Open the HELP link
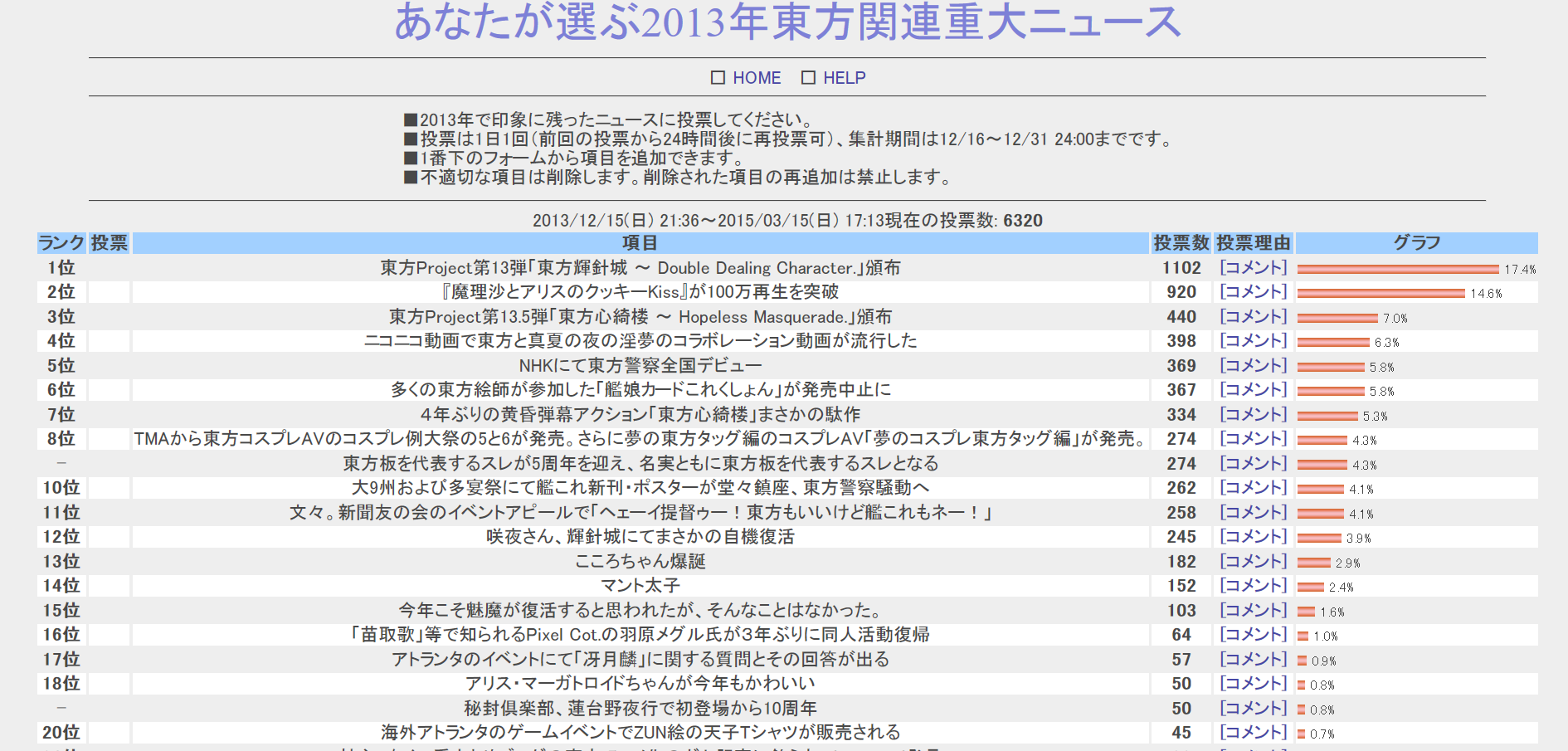The image size is (1568, 751). tap(844, 78)
